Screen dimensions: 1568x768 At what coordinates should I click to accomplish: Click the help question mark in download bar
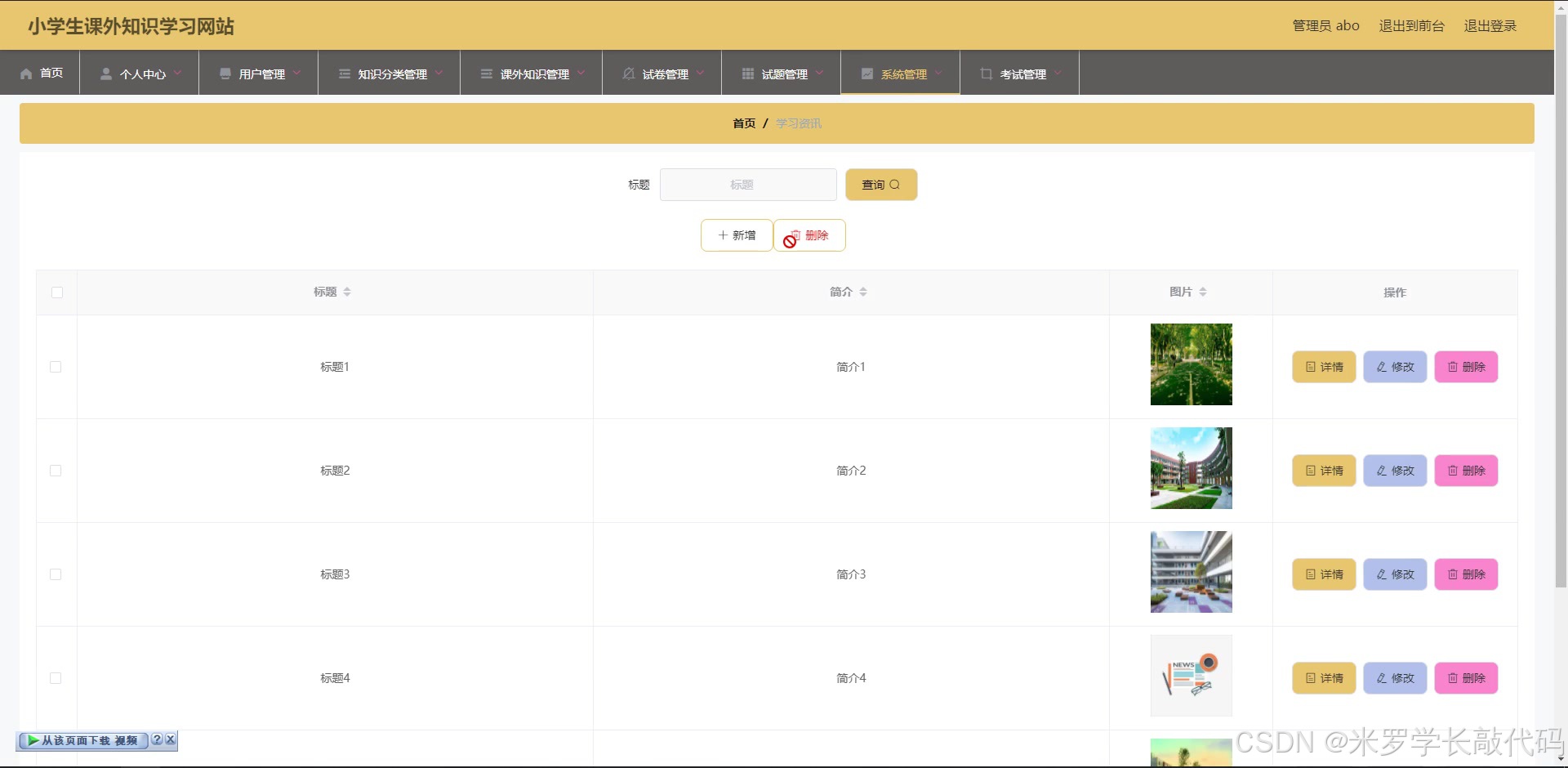click(x=157, y=739)
